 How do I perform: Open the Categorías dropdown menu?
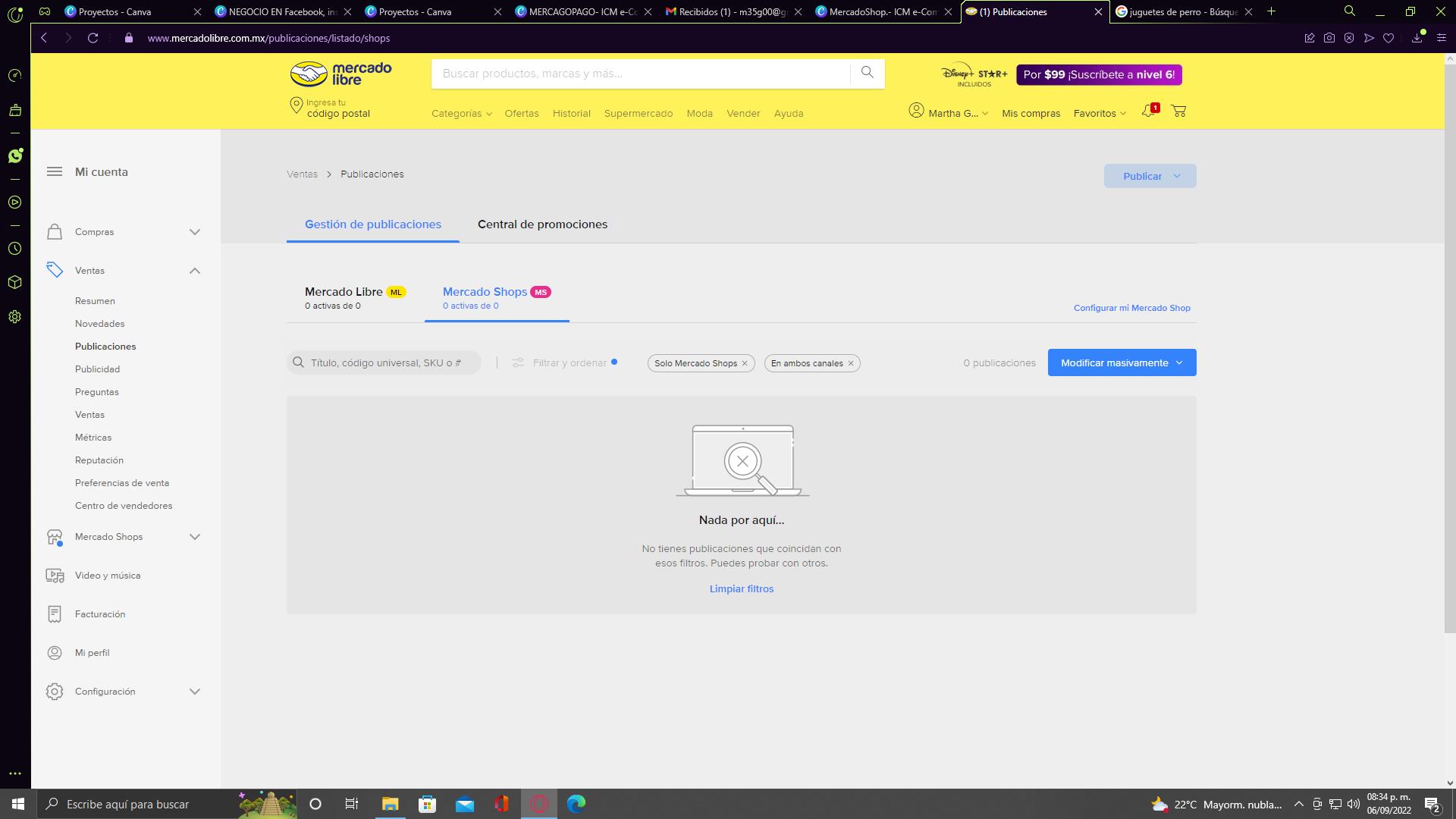pyautogui.click(x=461, y=114)
